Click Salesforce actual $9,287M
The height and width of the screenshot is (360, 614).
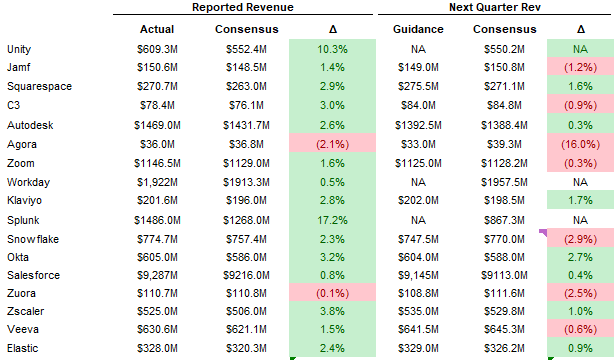(x=157, y=275)
